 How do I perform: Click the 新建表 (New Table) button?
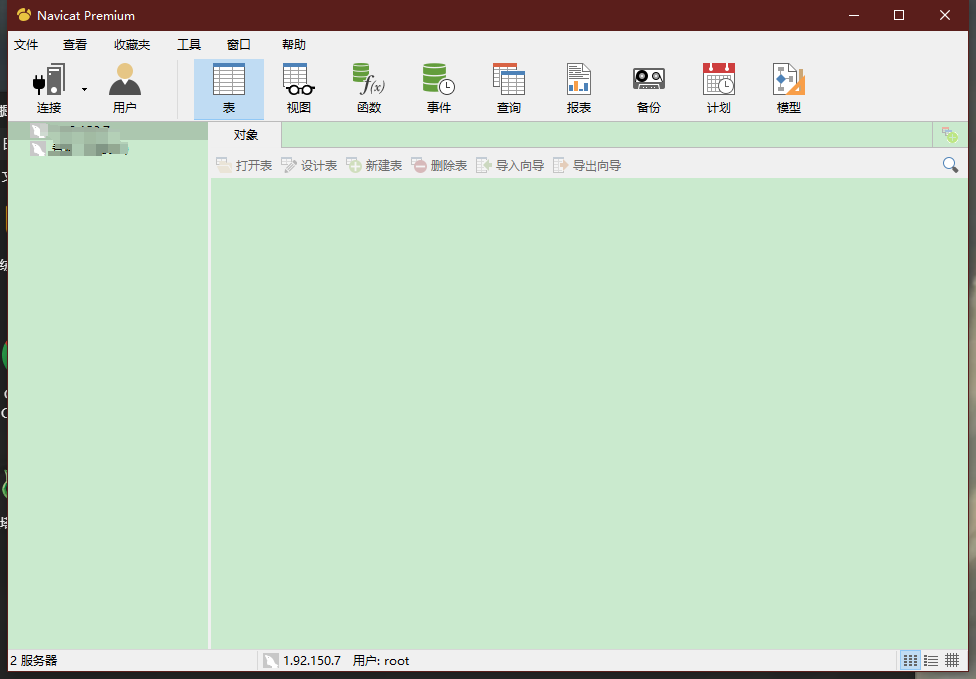tap(374, 165)
